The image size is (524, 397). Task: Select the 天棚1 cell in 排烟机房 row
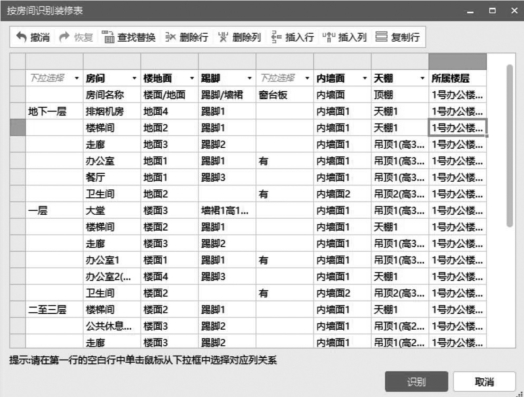[x=400, y=111]
